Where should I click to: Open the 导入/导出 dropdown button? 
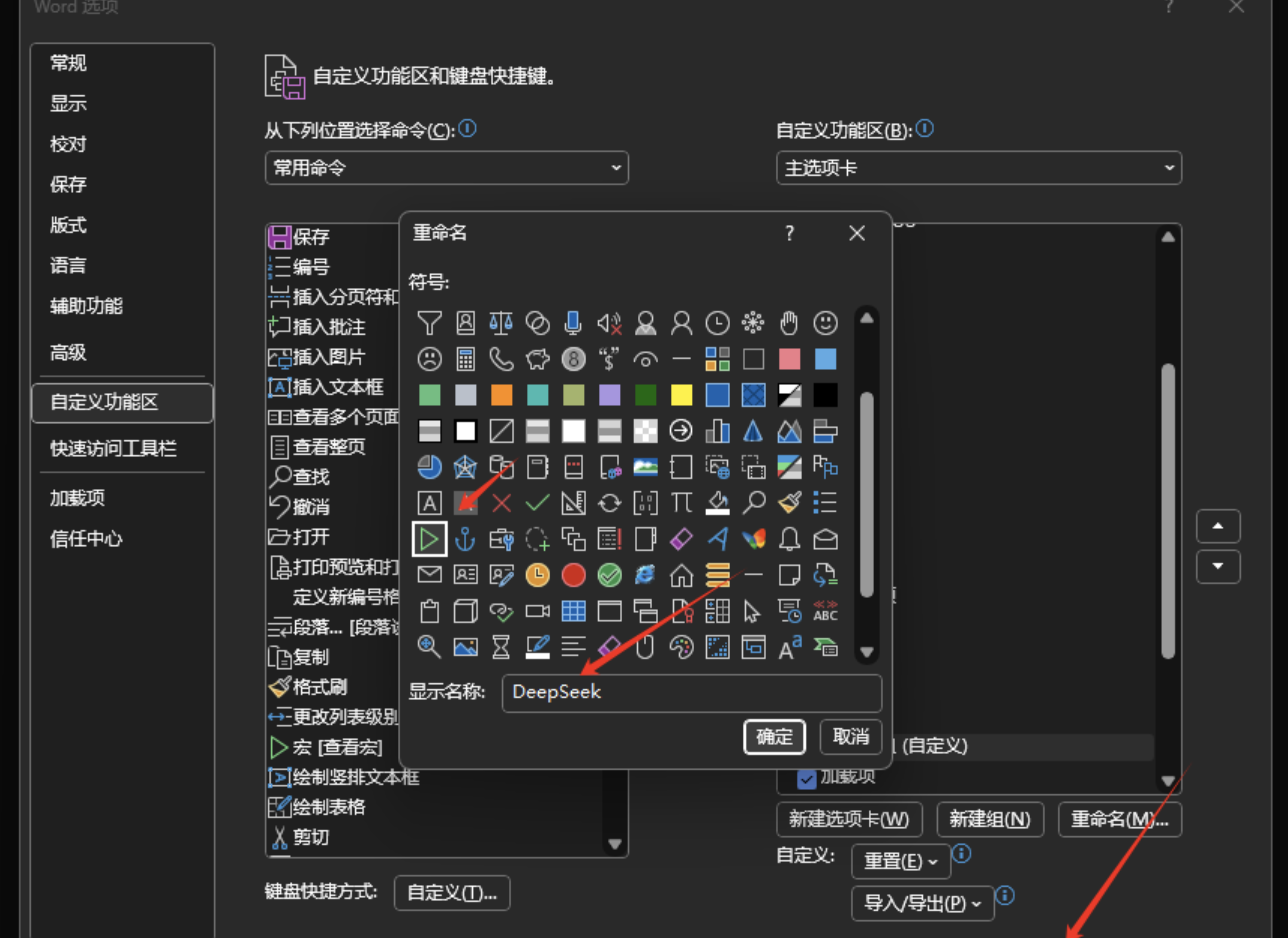[x=922, y=903]
